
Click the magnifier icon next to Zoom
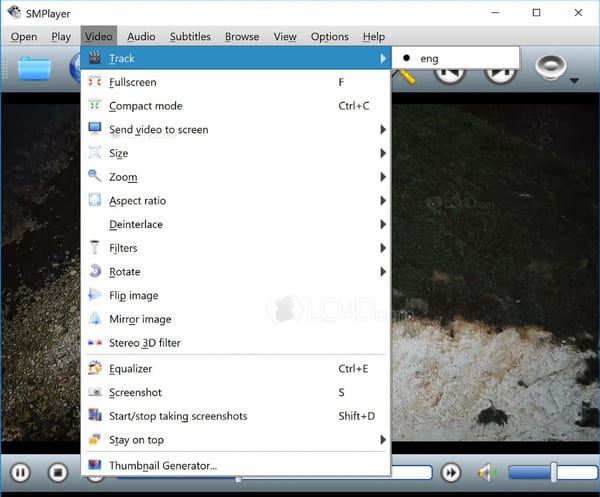(x=95, y=176)
